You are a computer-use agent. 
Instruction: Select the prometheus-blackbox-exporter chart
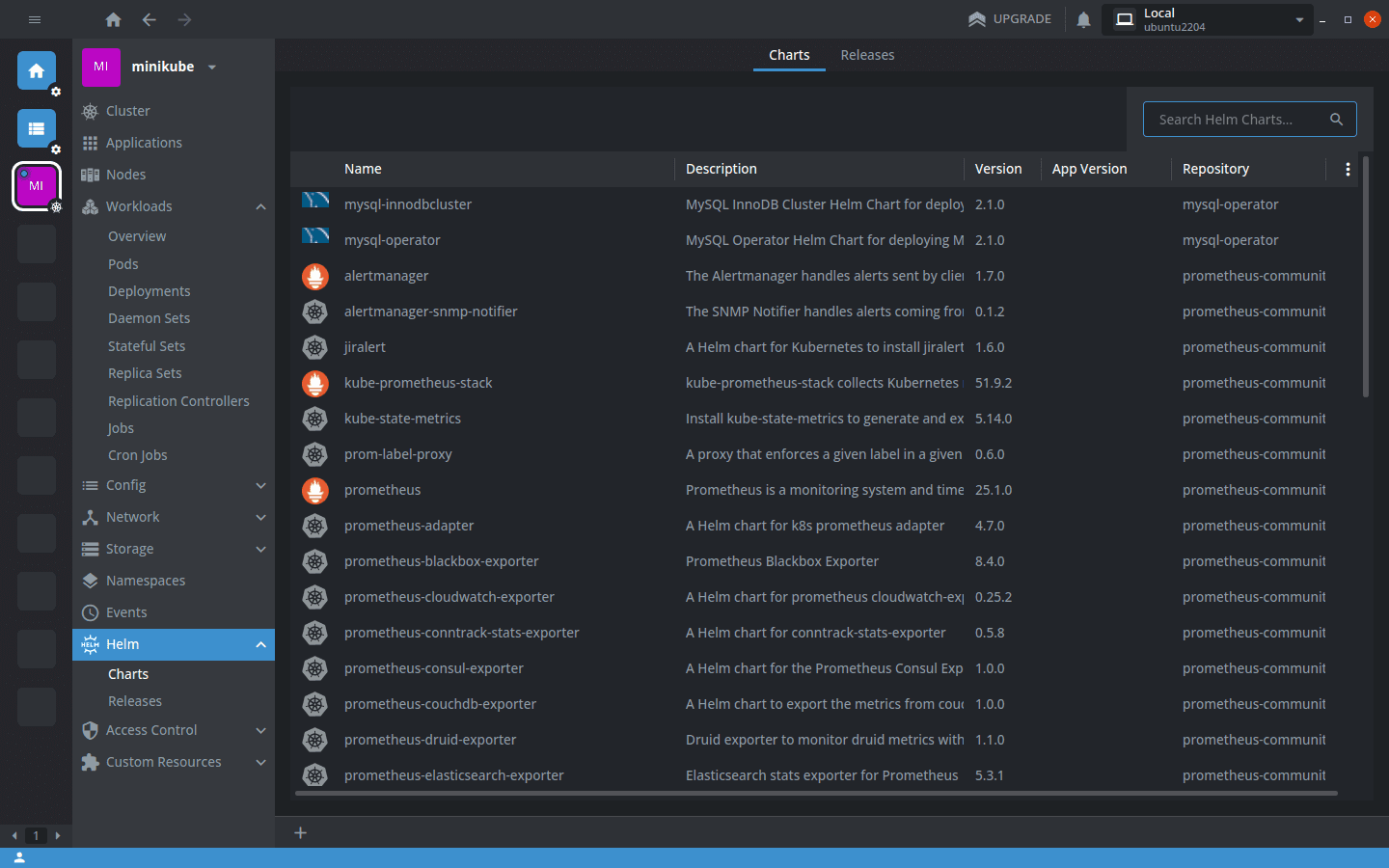point(824,561)
